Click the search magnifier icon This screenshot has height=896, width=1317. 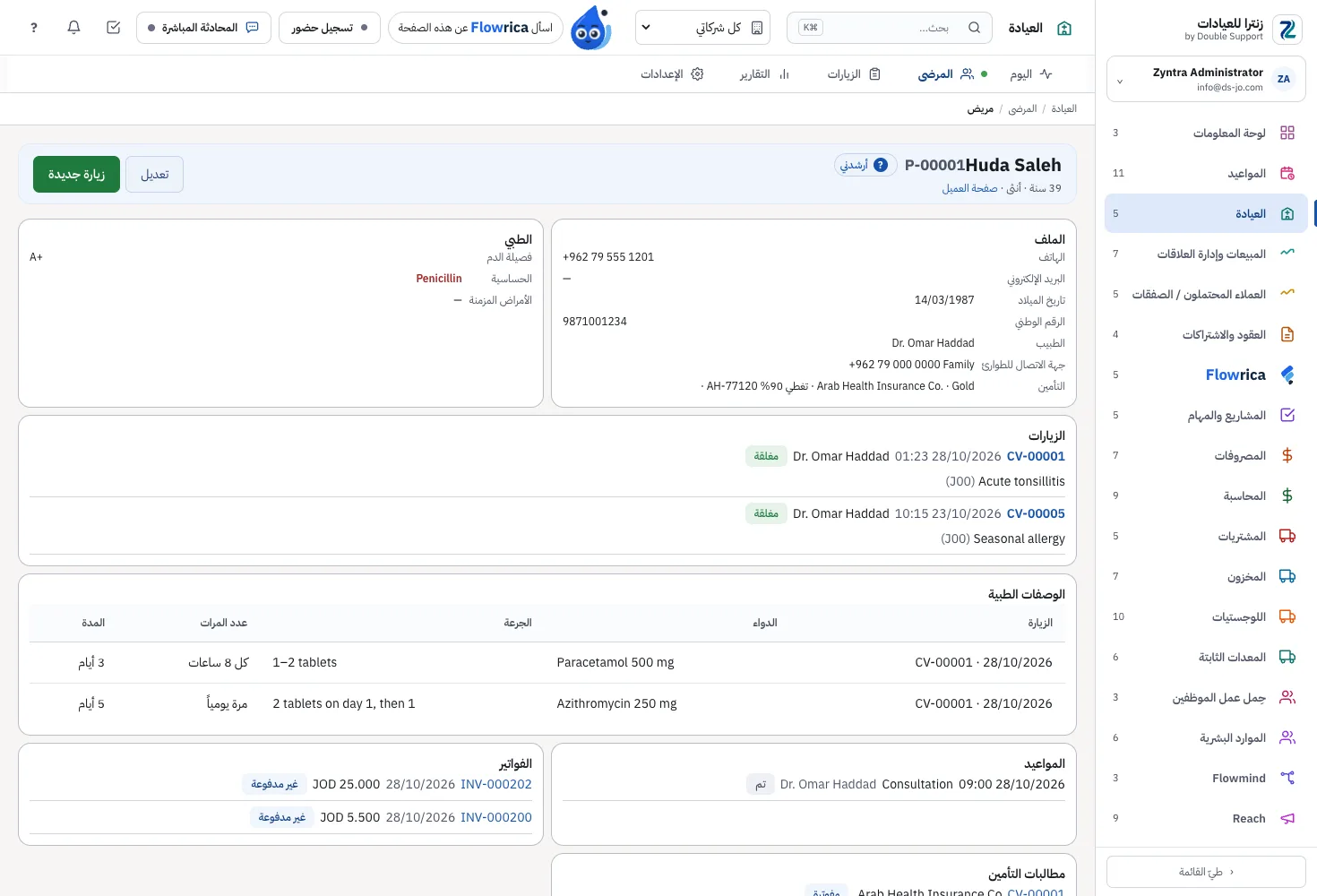pyautogui.click(x=974, y=28)
